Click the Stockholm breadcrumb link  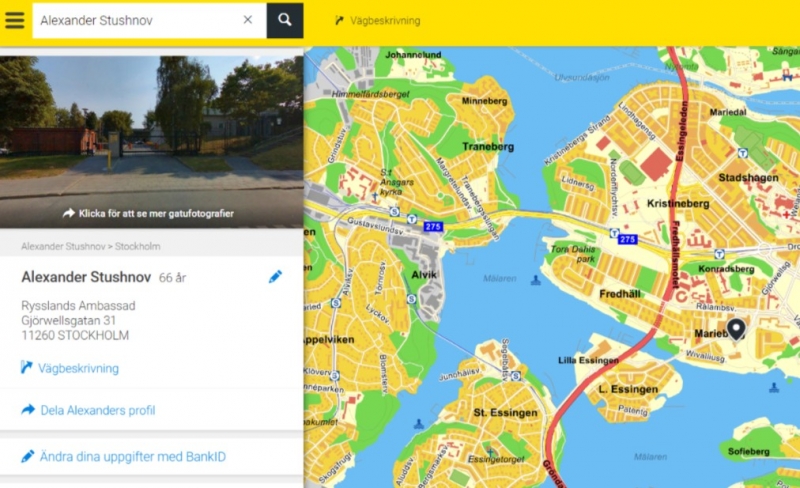[x=137, y=247]
